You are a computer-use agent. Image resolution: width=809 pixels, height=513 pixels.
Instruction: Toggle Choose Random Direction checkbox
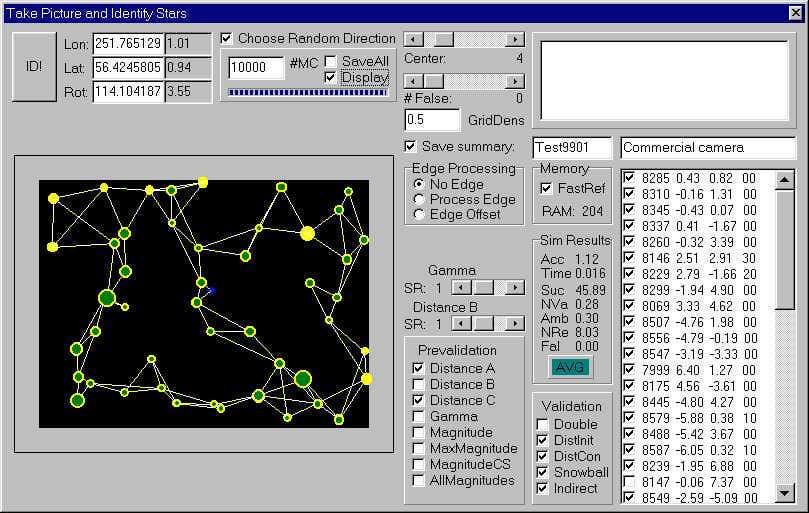click(x=226, y=39)
